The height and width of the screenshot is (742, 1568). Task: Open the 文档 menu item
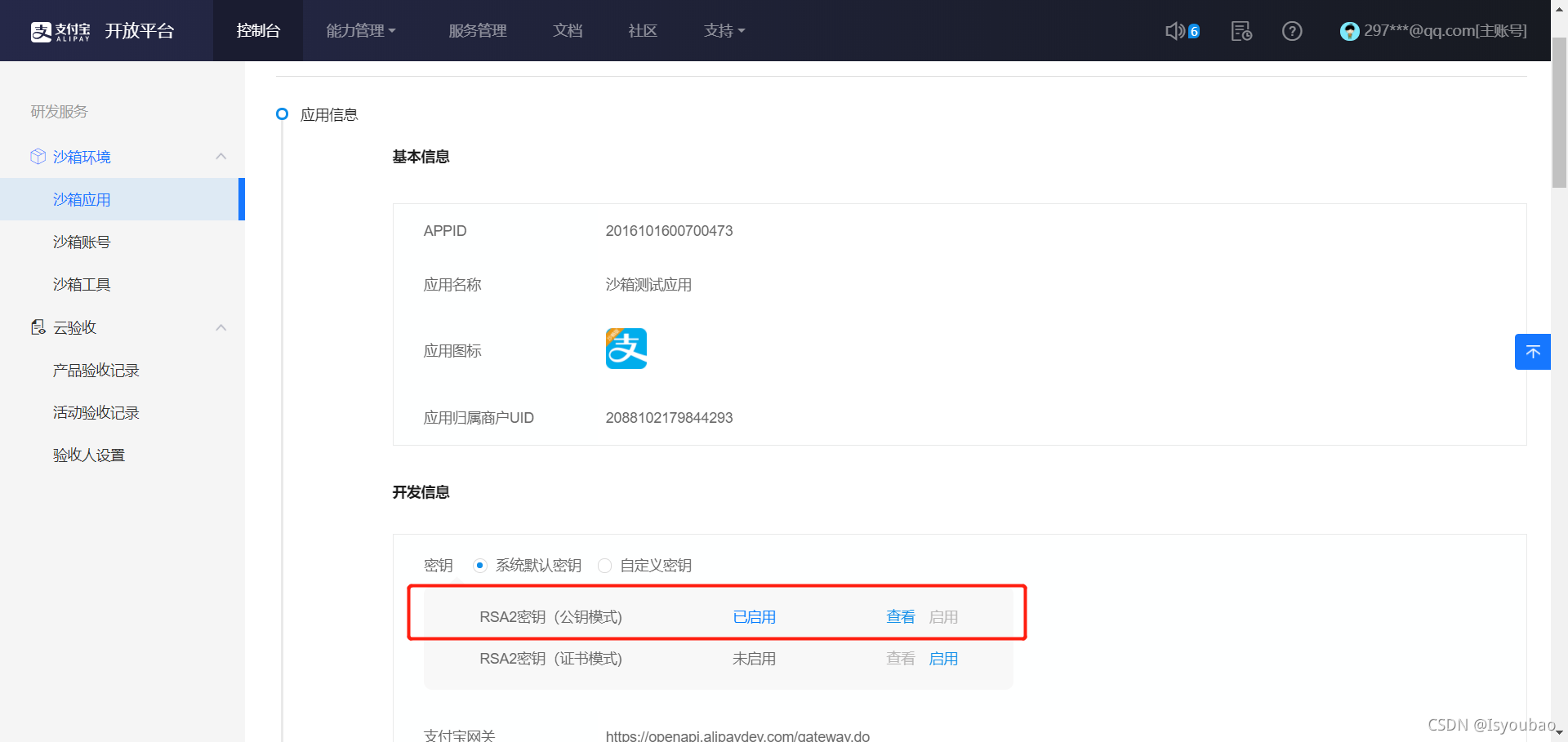pyautogui.click(x=568, y=31)
